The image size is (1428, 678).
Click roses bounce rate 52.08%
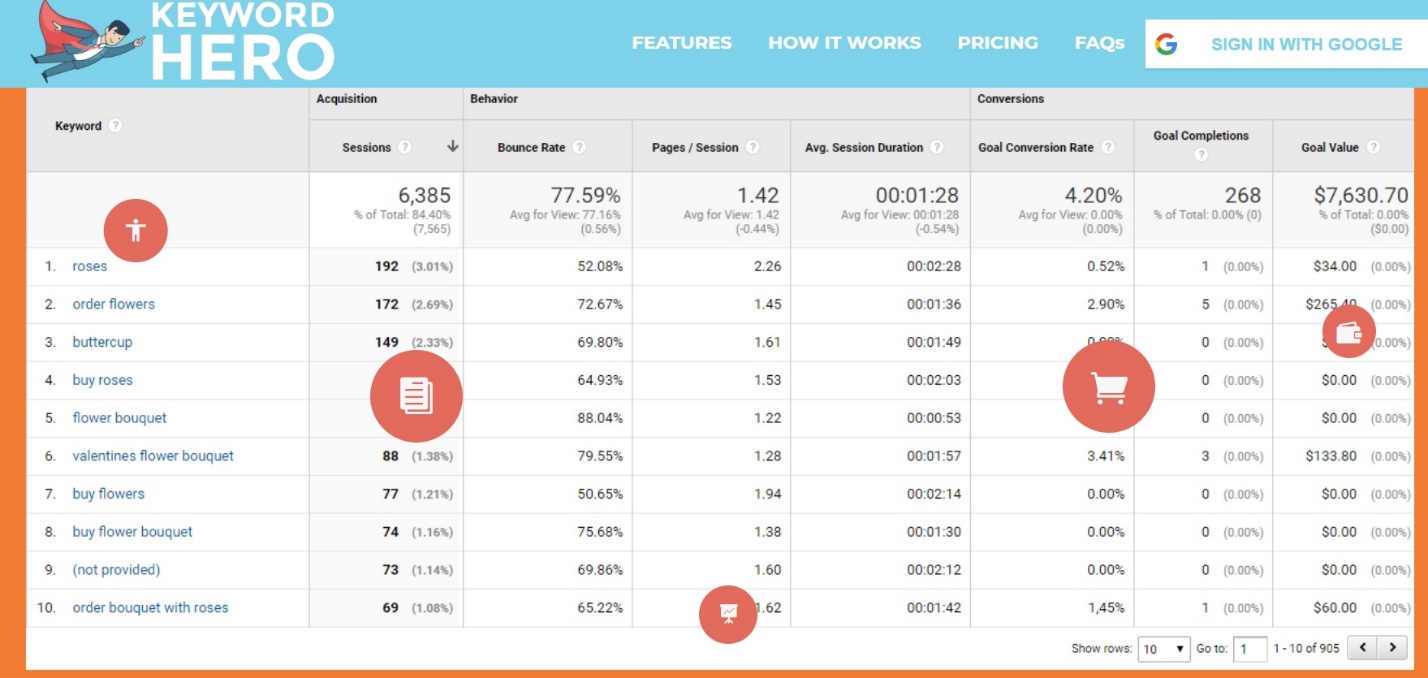click(601, 266)
